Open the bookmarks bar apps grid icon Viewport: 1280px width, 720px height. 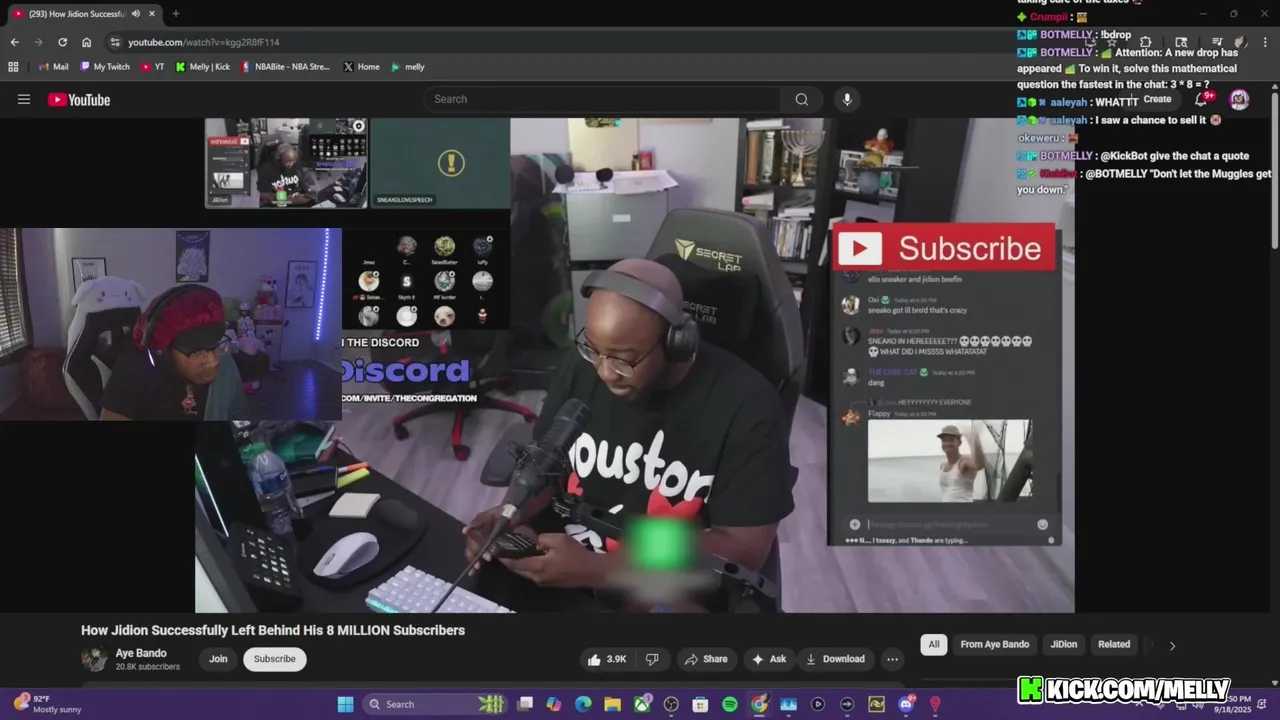(x=13, y=67)
